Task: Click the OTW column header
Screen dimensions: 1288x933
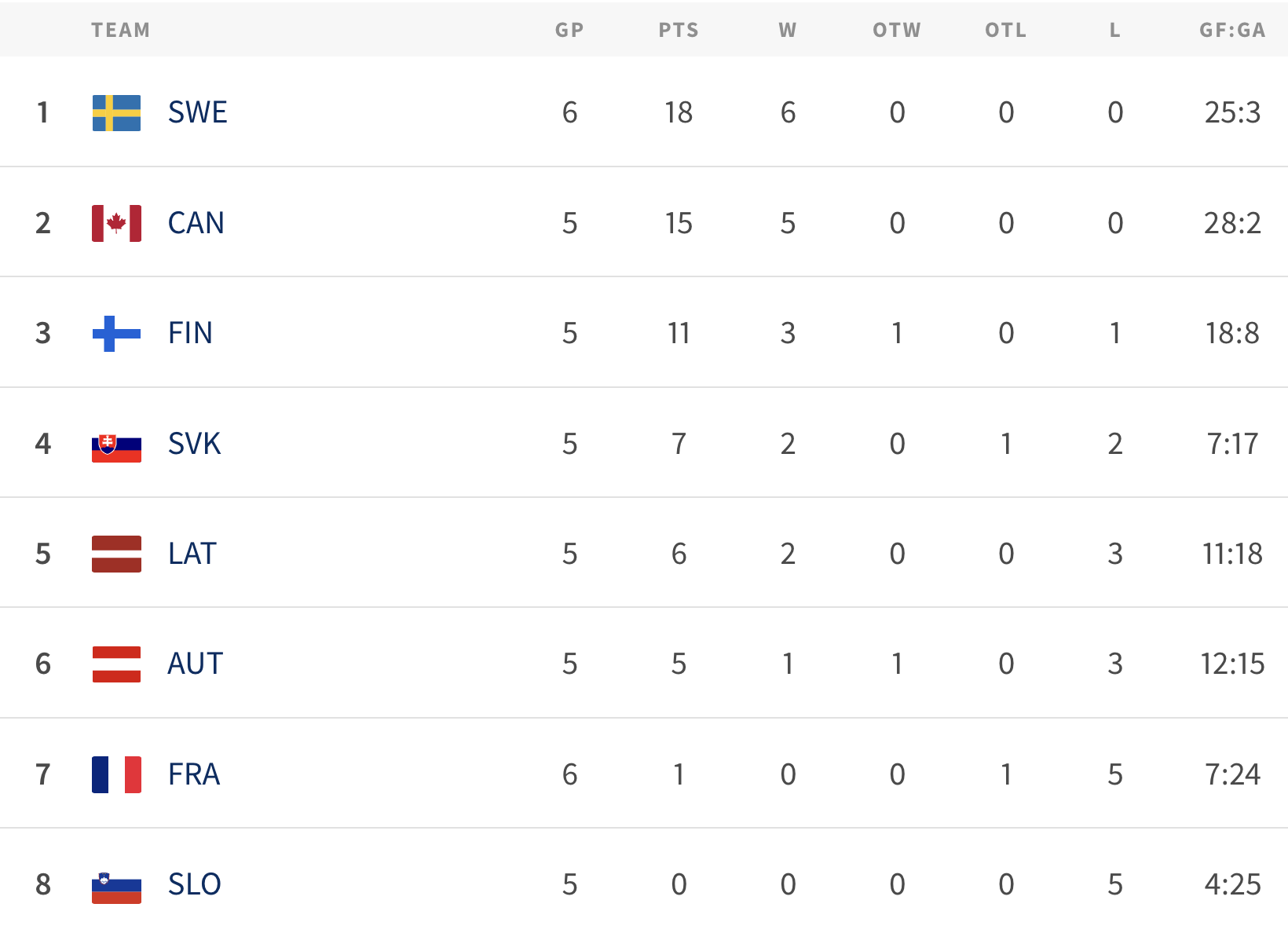Action: pos(897,30)
